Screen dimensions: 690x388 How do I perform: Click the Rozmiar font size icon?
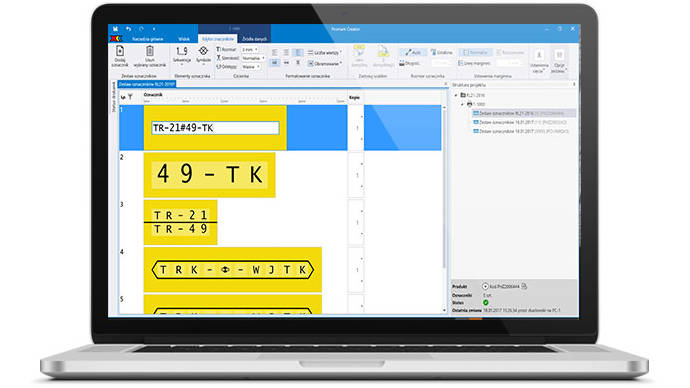tap(218, 49)
